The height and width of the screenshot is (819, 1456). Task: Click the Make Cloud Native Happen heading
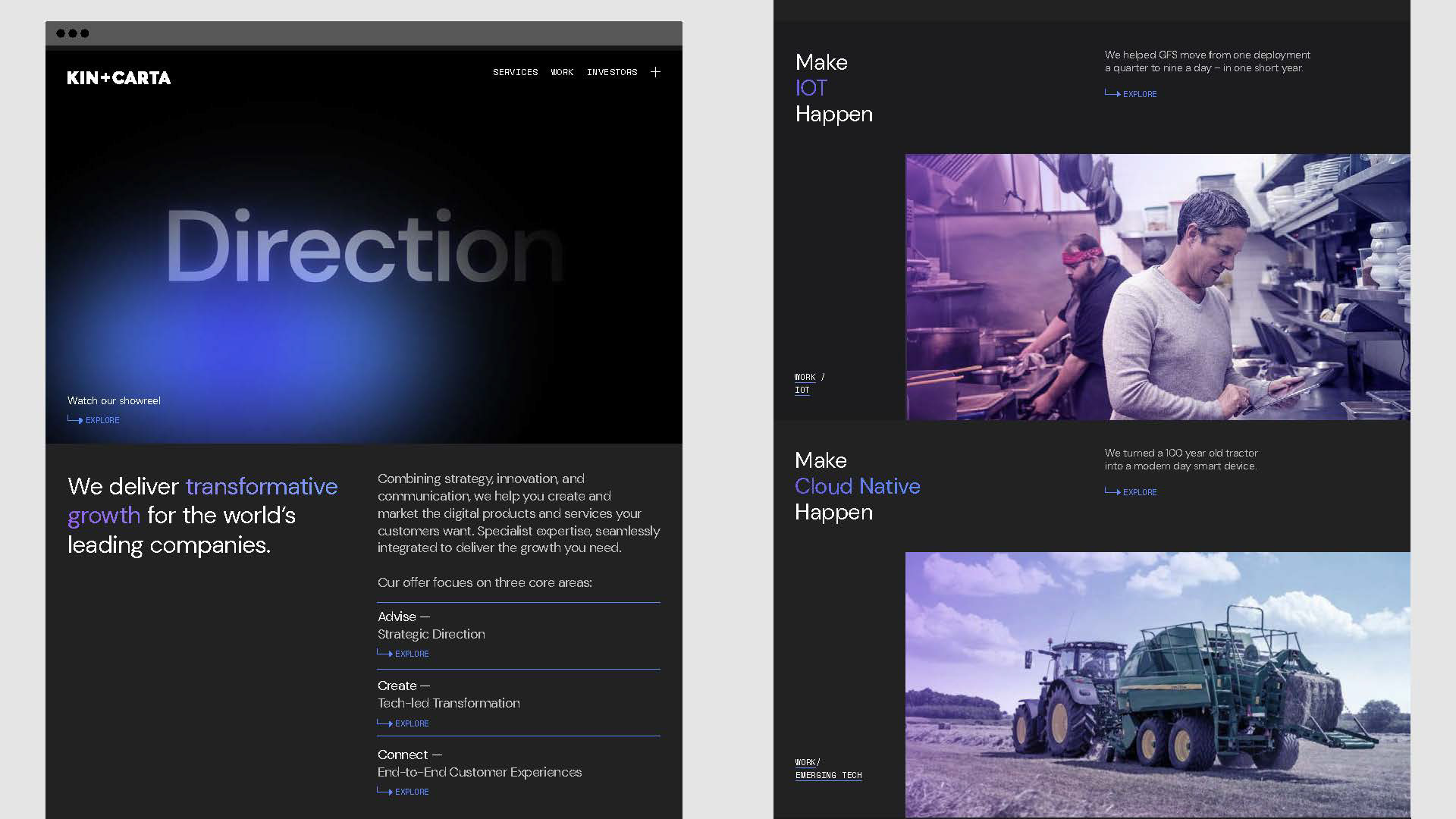point(858,486)
